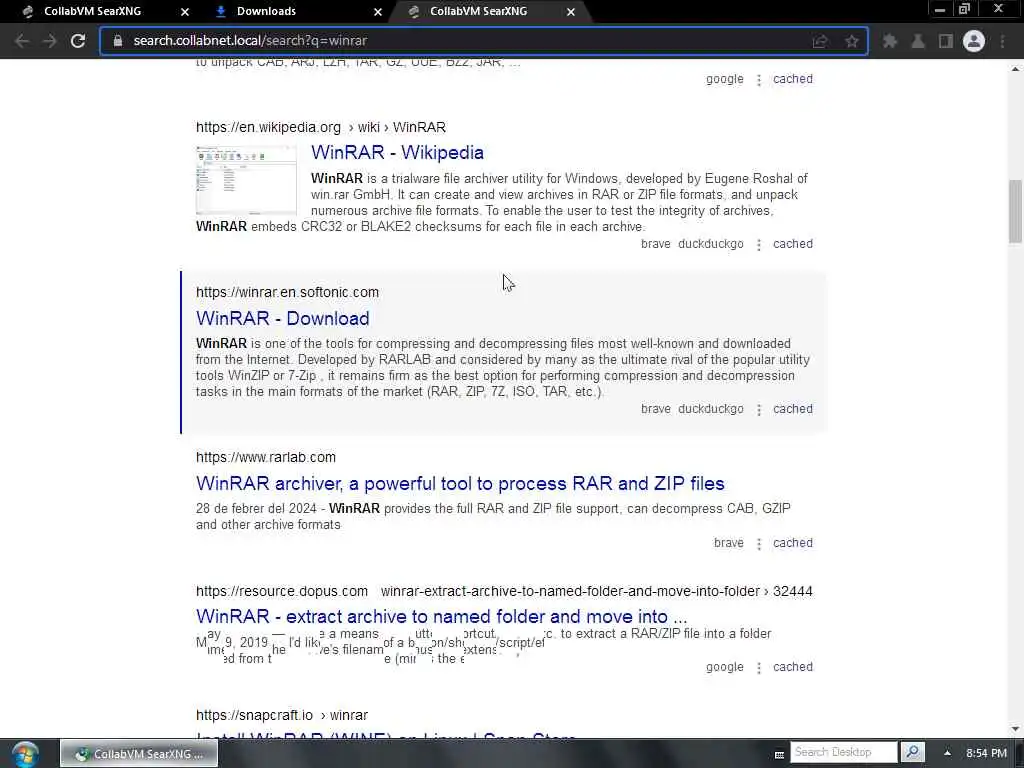Go forward with the browser forward arrow
Screen dimensions: 1024x768
(50, 41)
